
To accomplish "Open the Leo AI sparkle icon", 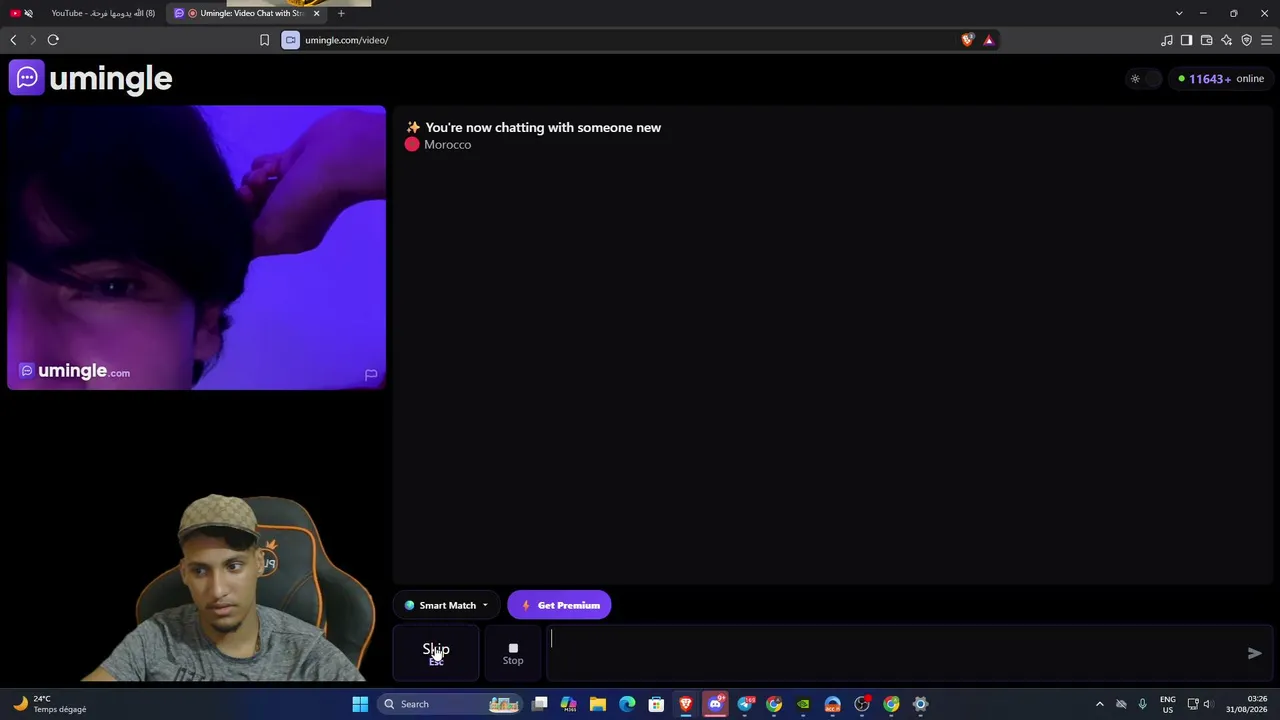I will coord(1226,40).
